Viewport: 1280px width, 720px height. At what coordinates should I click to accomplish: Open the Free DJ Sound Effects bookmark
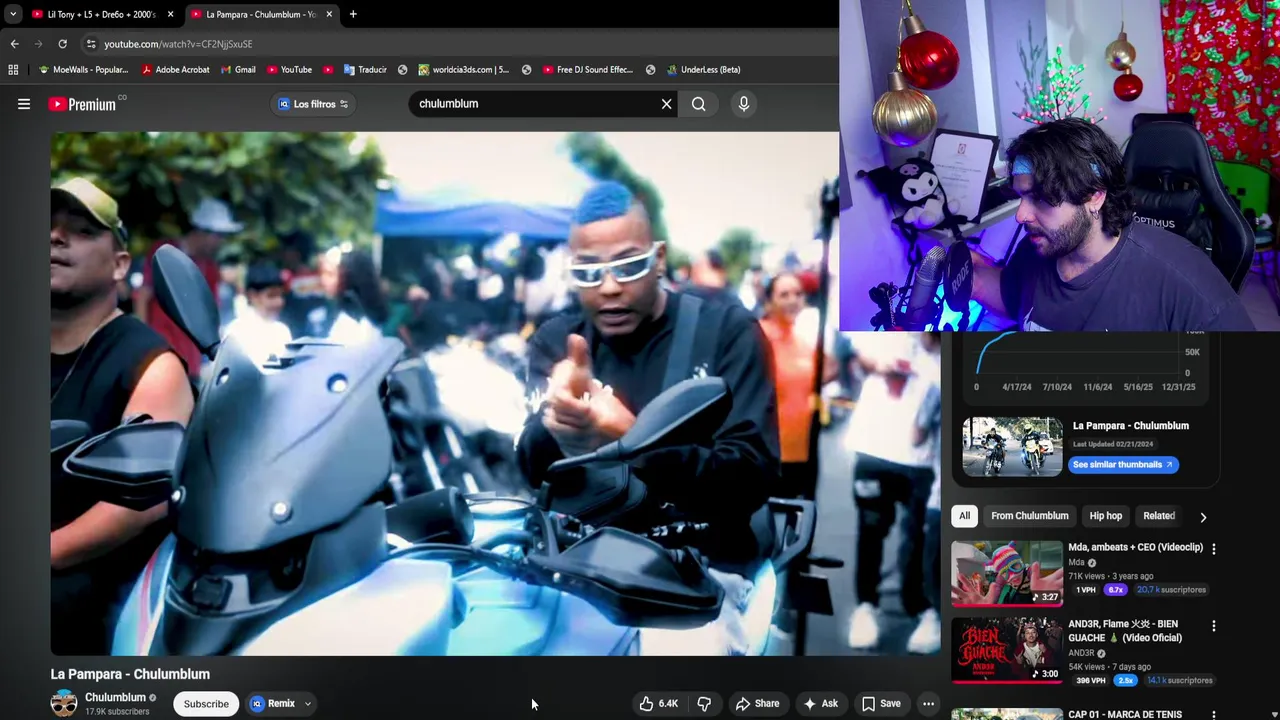(x=588, y=70)
